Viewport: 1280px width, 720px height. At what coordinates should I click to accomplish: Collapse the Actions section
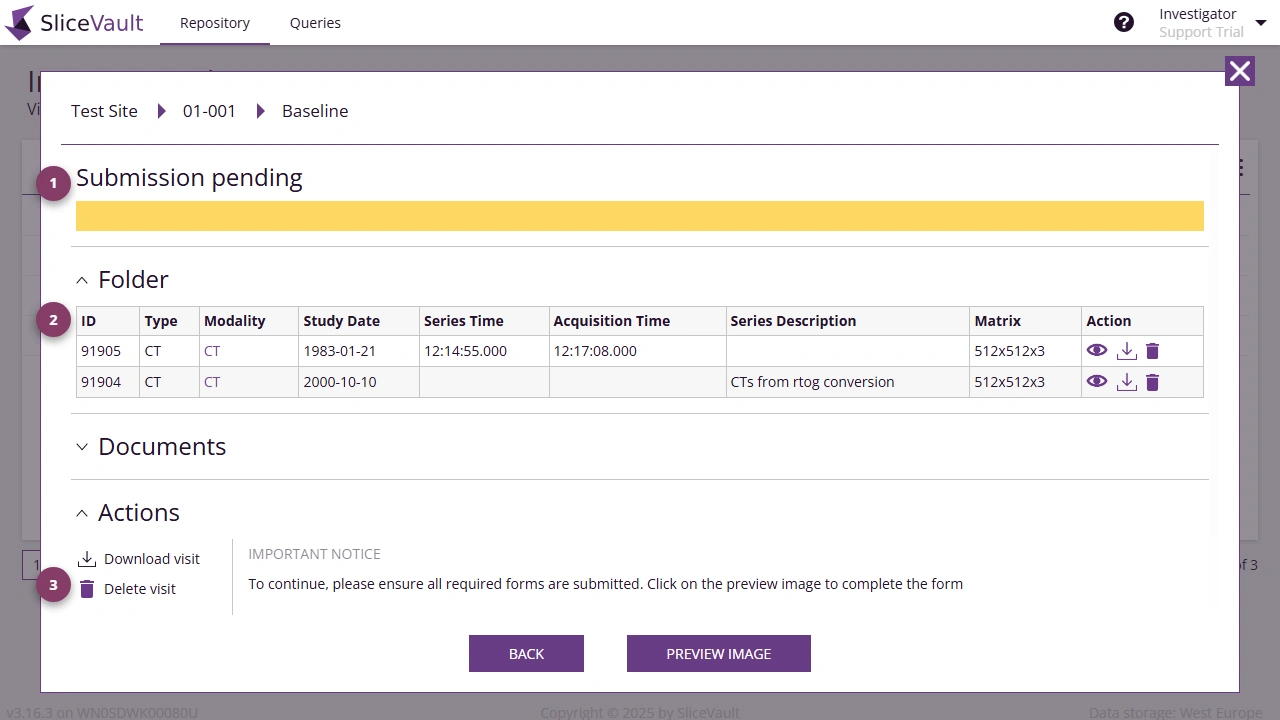(82, 513)
